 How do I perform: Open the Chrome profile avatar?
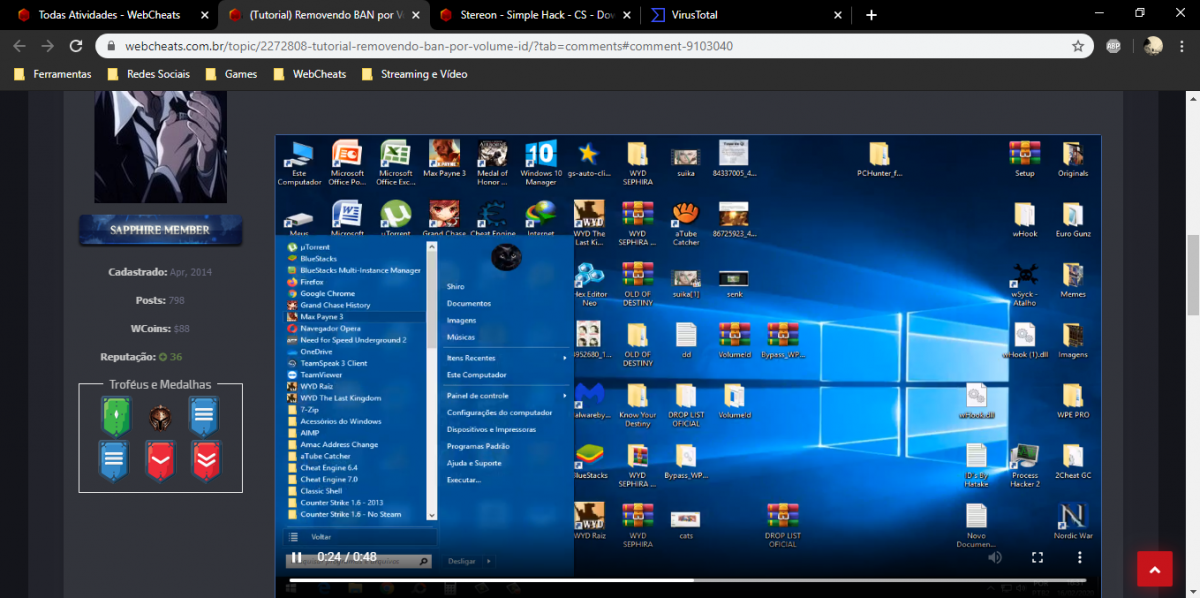point(1153,46)
